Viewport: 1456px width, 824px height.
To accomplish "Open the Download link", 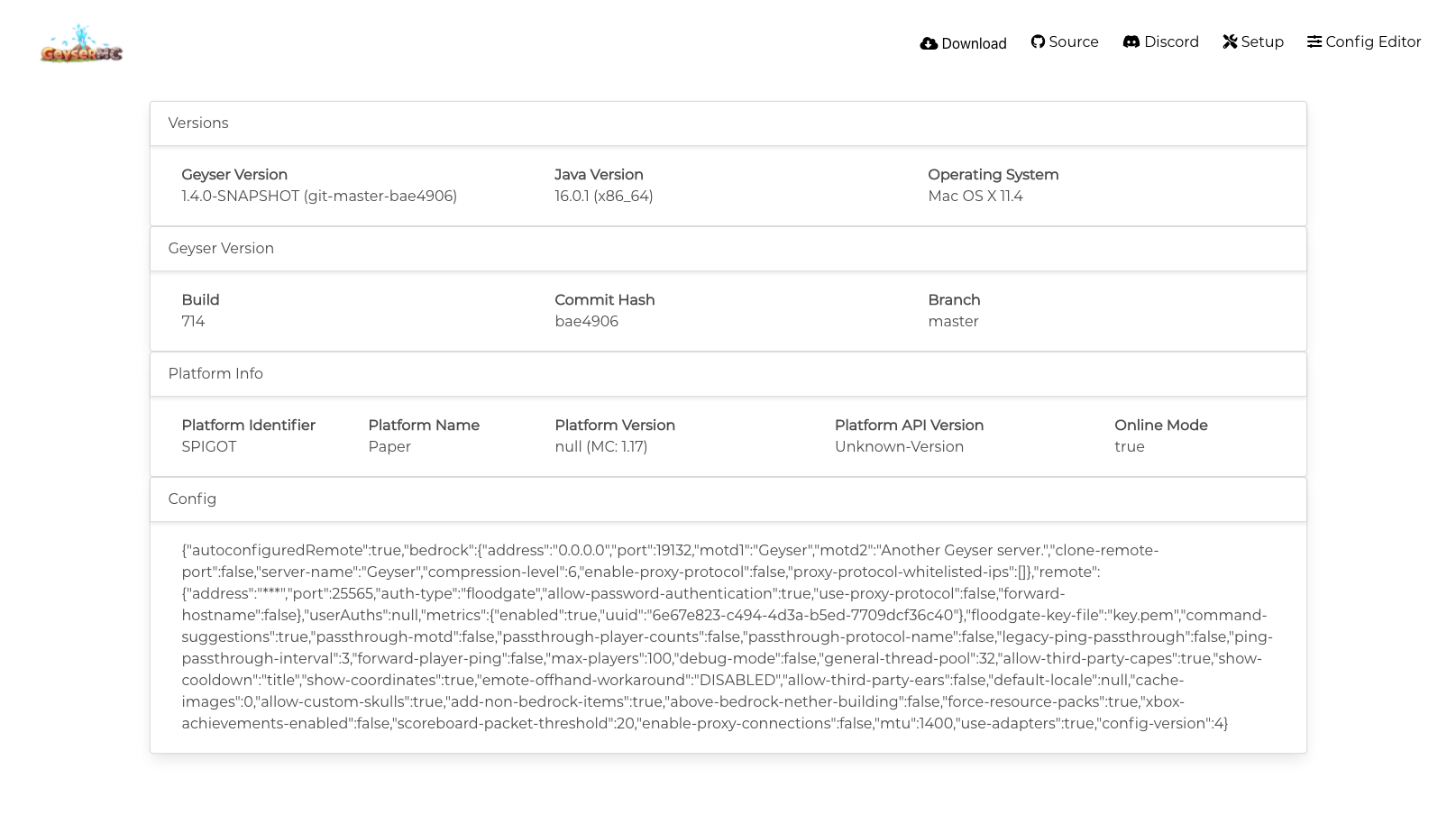I will (963, 43).
